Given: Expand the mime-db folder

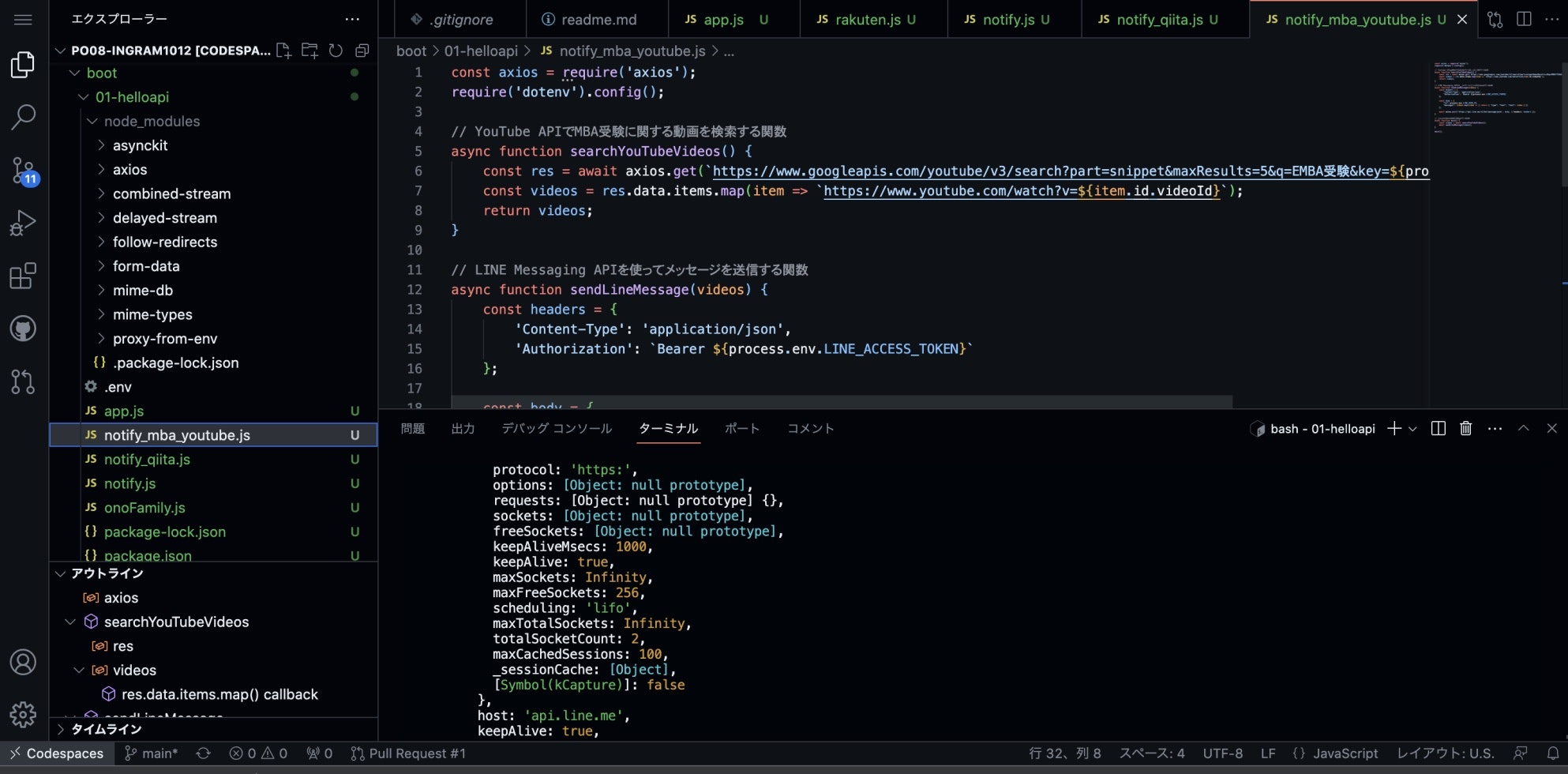Looking at the screenshot, I should click(101, 291).
